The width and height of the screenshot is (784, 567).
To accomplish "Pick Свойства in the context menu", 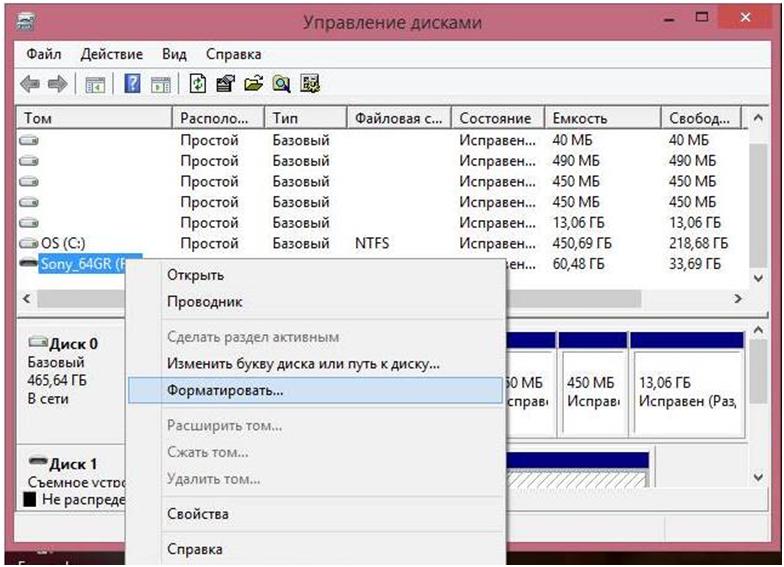I will (x=198, y=514).
